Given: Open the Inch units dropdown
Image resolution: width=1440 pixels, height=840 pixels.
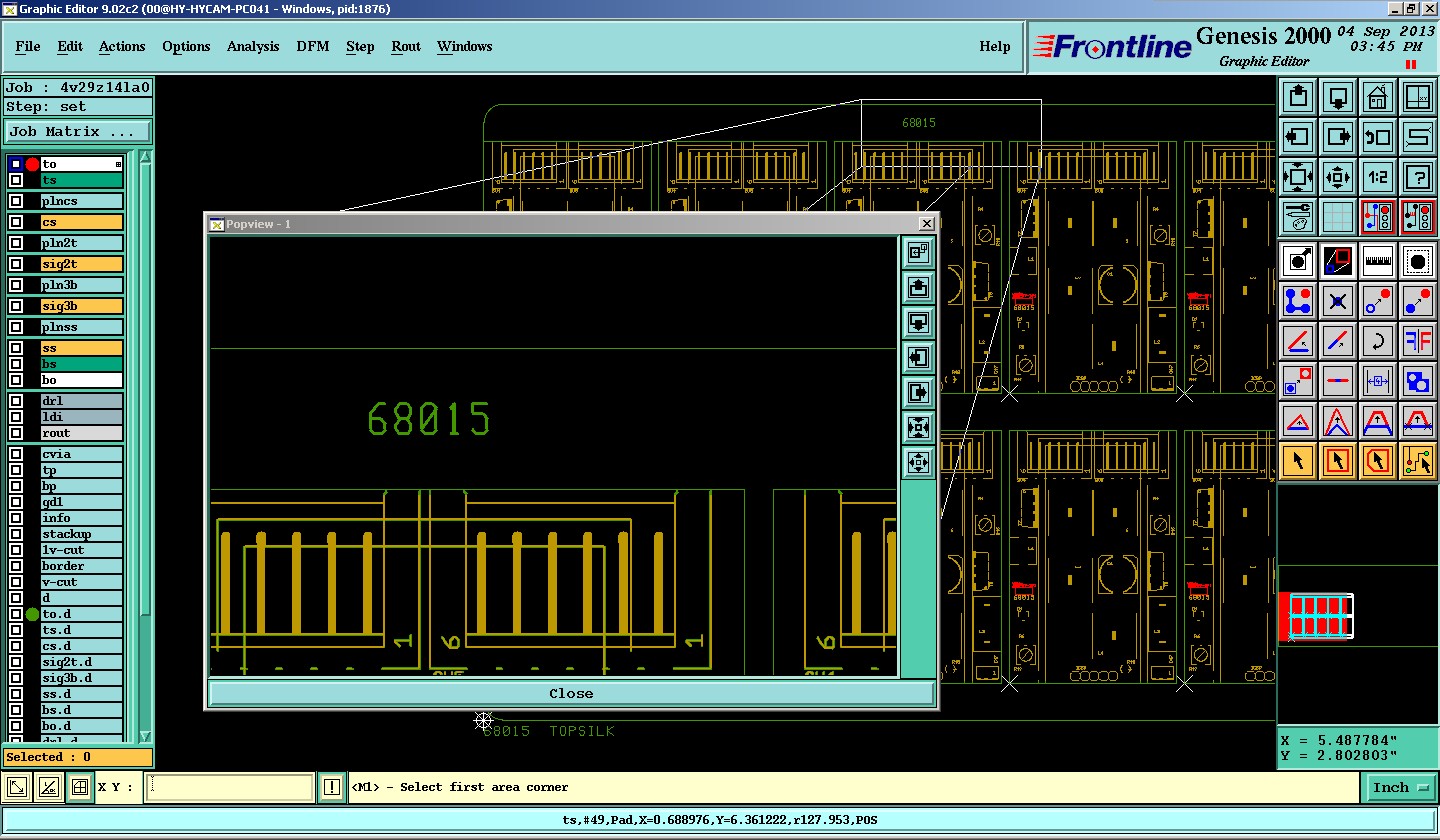Looking at the screenshot, I should click(1399, 788).
